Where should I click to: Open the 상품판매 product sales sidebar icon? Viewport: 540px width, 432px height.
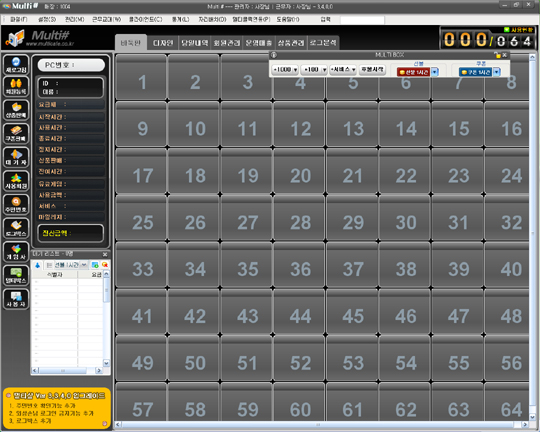click(16, 110)
